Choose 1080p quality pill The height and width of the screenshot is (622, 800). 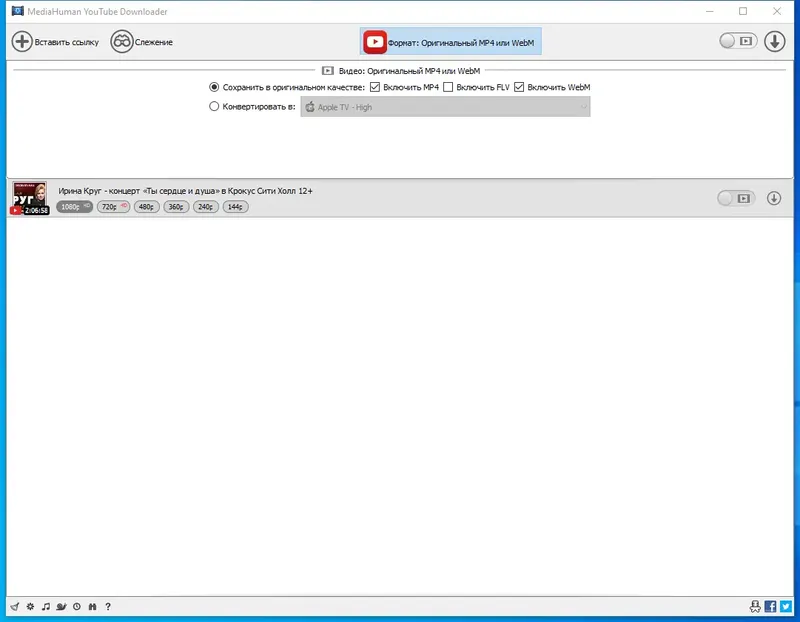[74, 207]
